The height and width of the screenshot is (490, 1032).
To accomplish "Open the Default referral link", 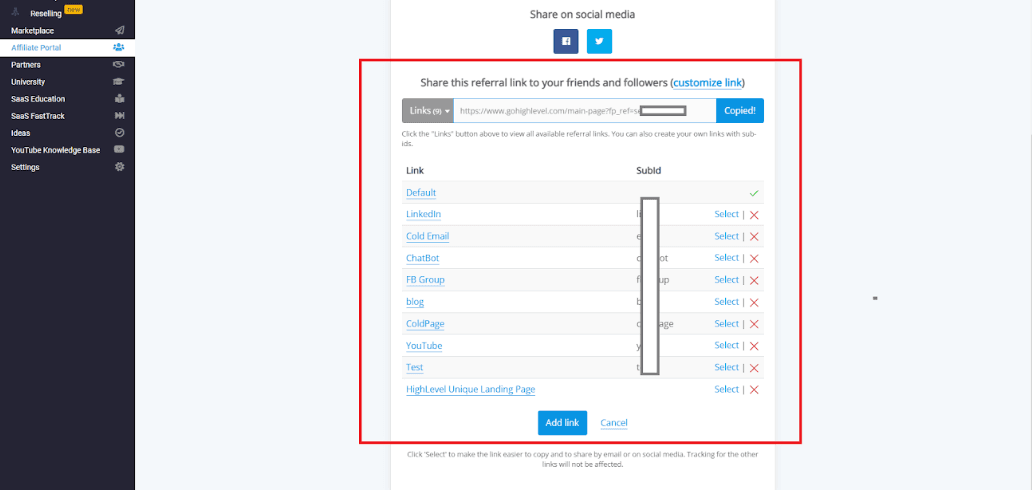I will 421,193.
